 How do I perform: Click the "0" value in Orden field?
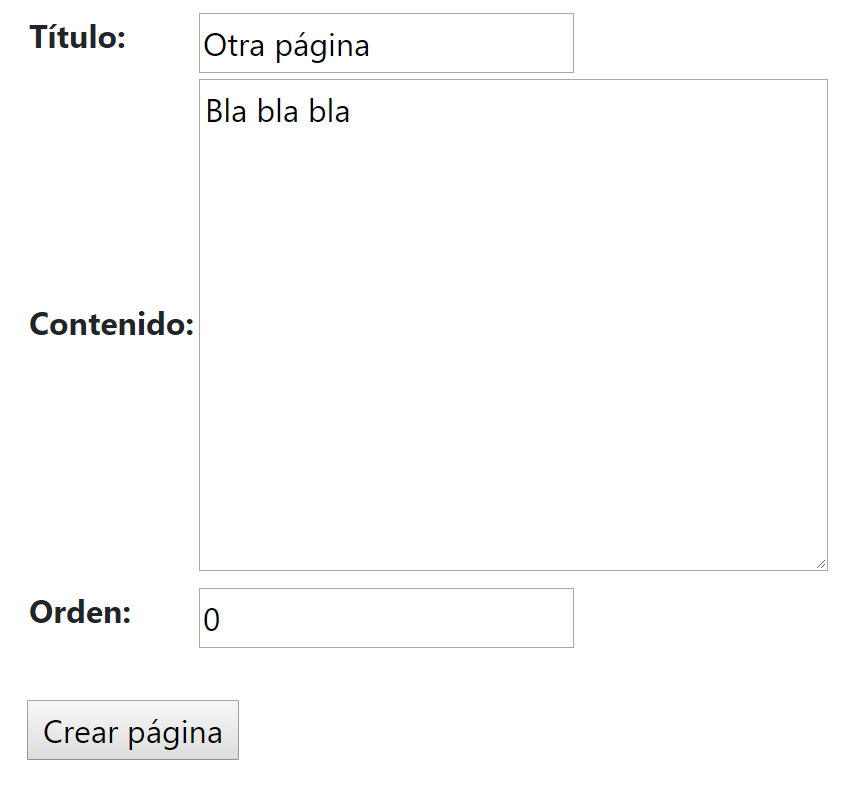212,620
